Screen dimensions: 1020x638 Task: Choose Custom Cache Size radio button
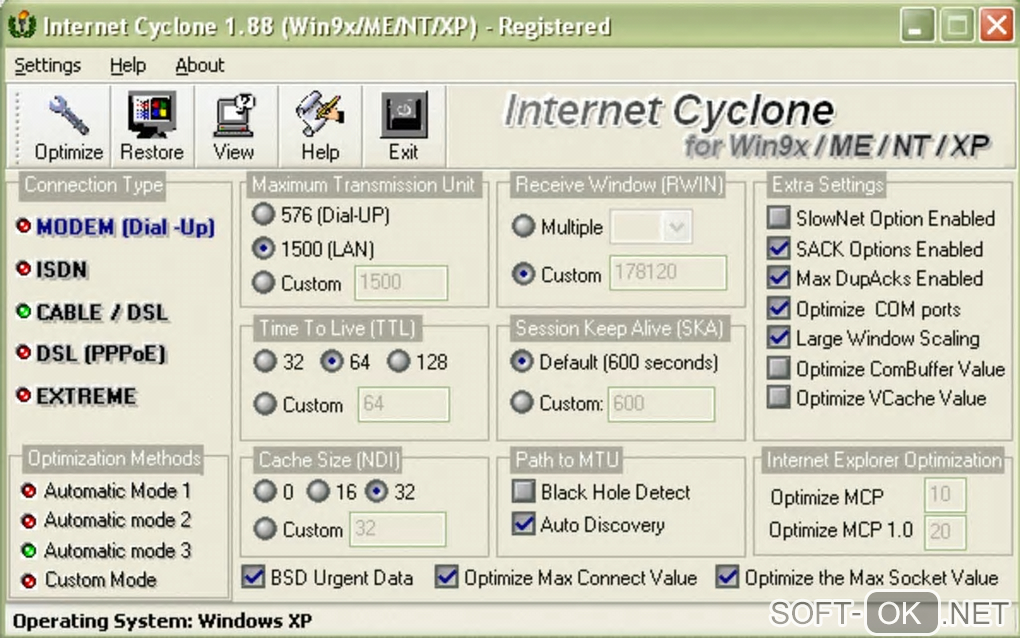[265, 529]
